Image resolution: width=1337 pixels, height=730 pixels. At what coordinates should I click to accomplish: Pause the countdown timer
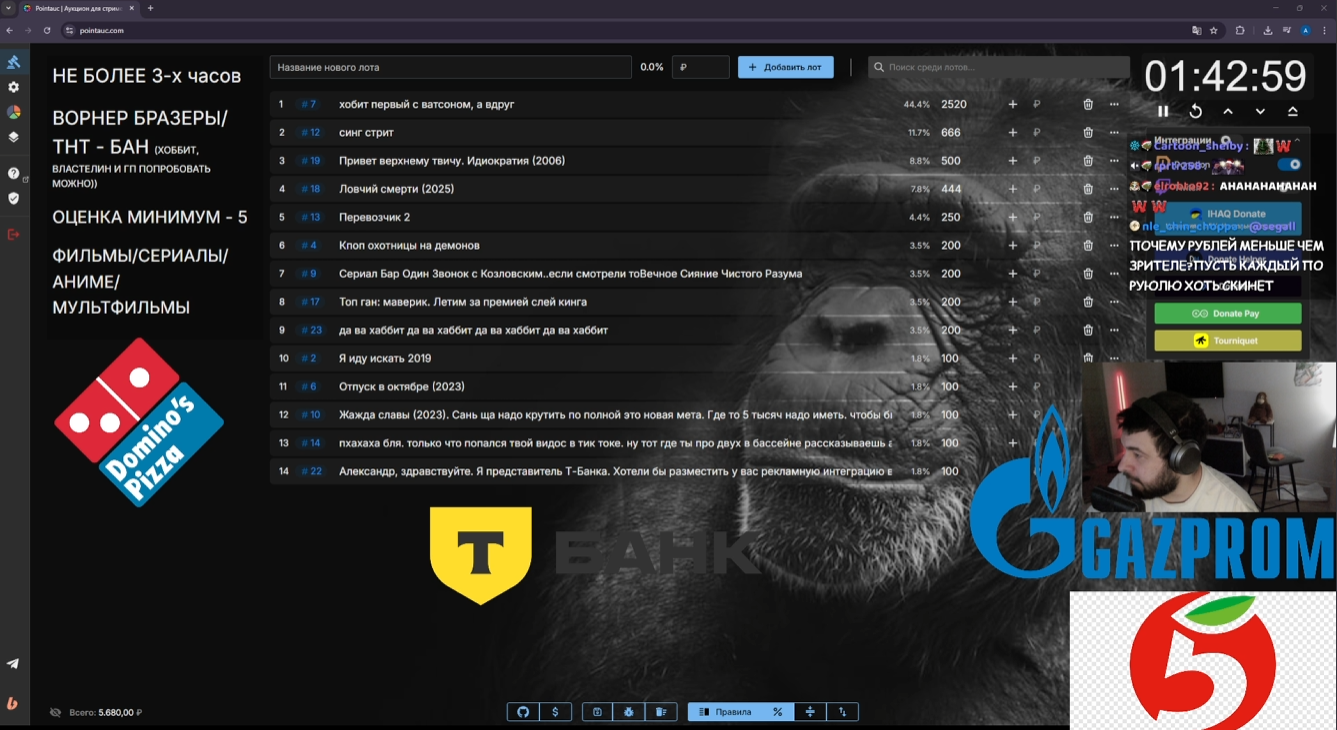click(x=1163, y=111)
